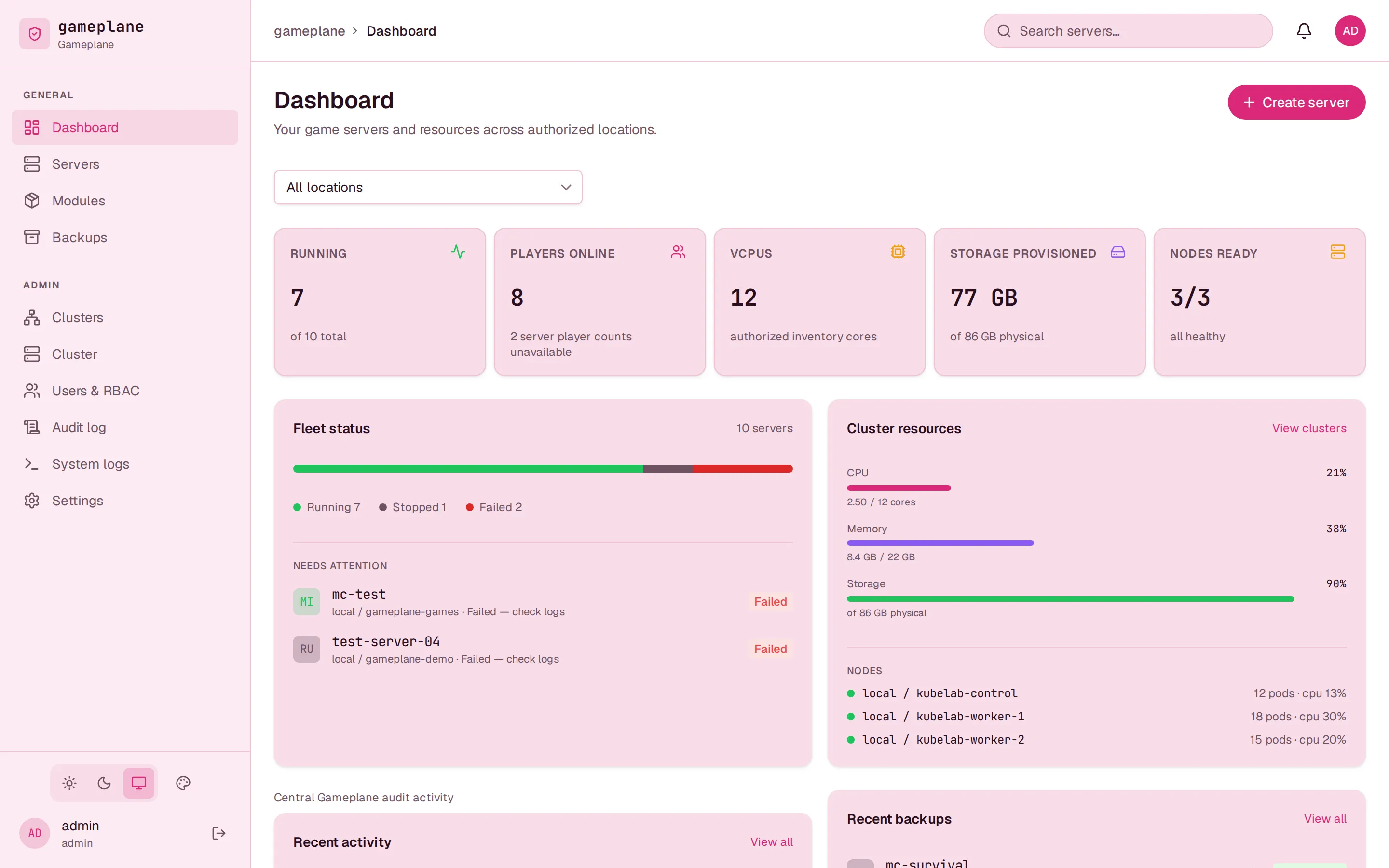The width and height of the screenshot is (1389, 868).
Task: Switch to dark theme moon toggle
Action: (x=104, y=783)
